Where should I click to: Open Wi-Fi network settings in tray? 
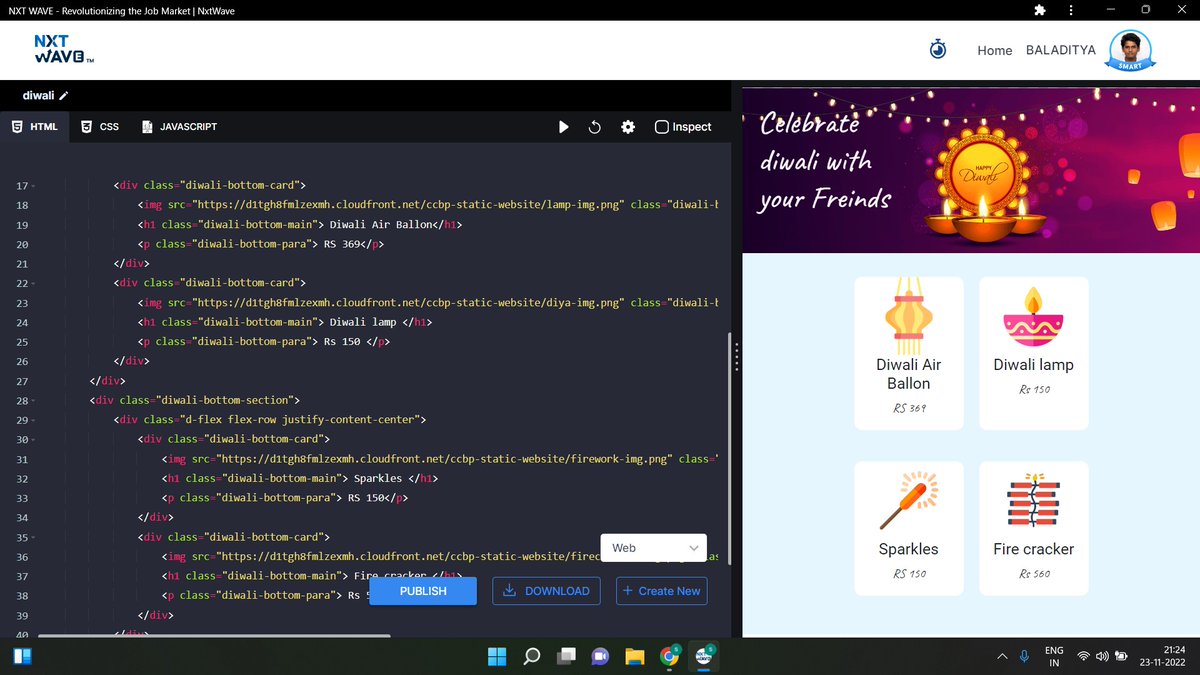point(1083,656)
